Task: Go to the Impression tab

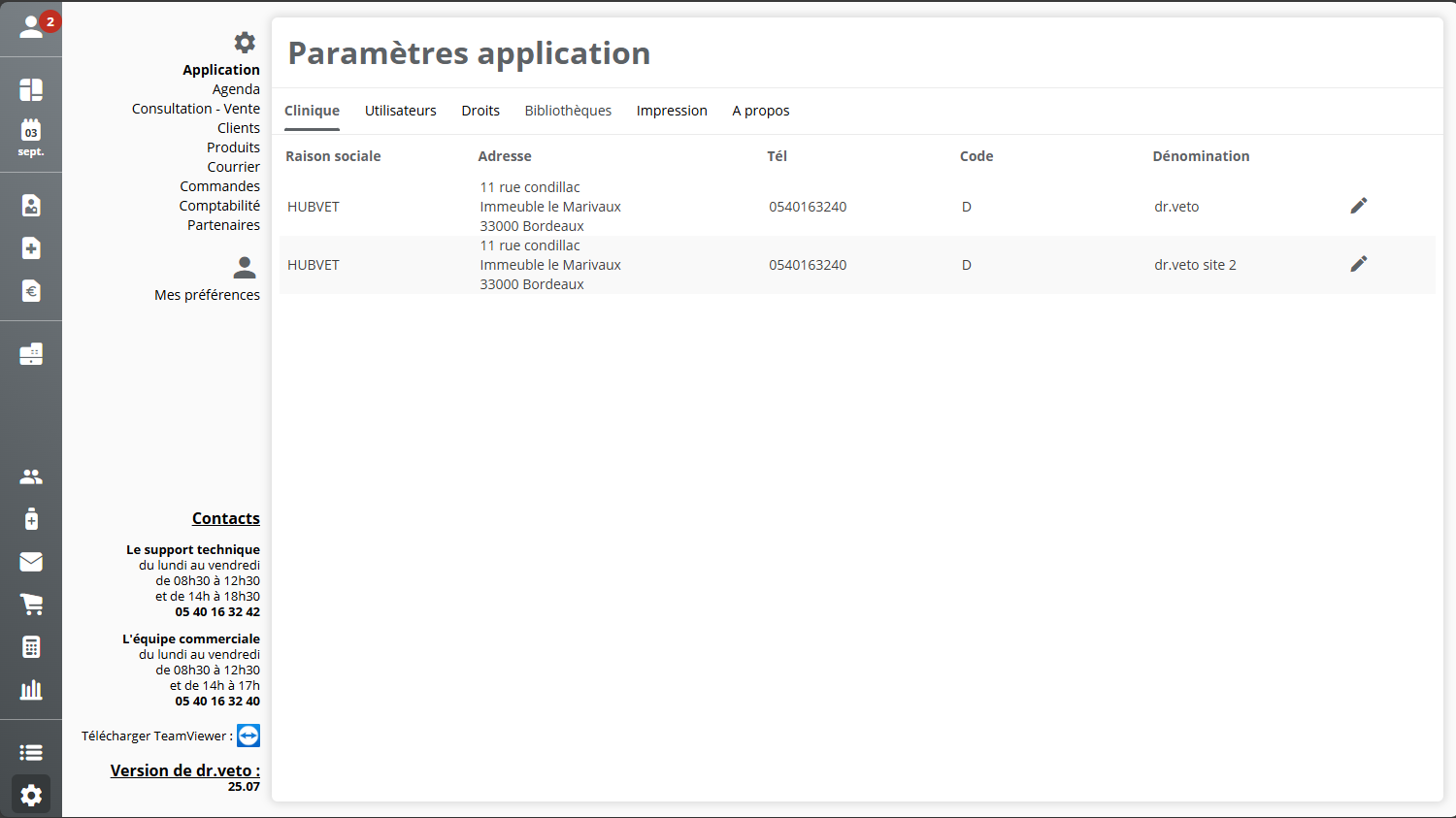Action: pyautogui.click(x=672, y=111)
